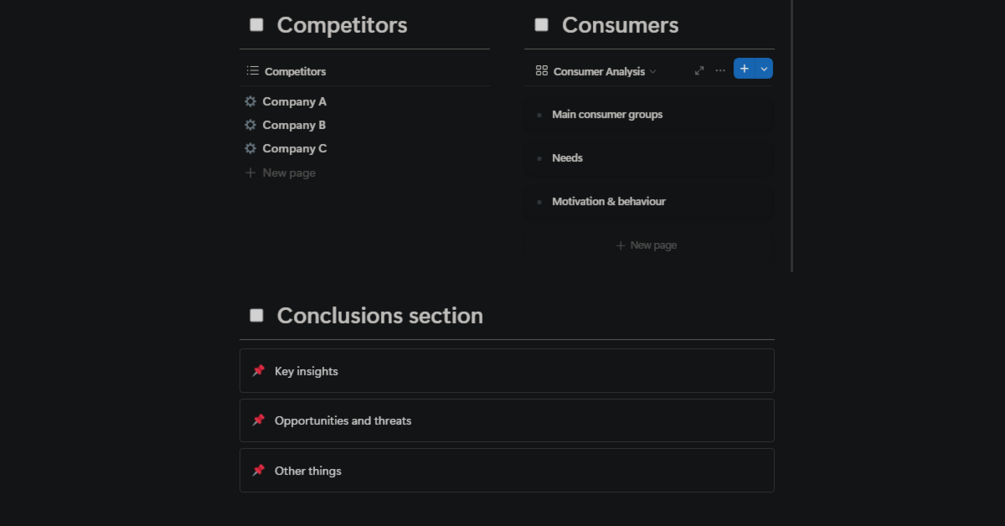Open the dropdown arrow next to blue plus

764,69
